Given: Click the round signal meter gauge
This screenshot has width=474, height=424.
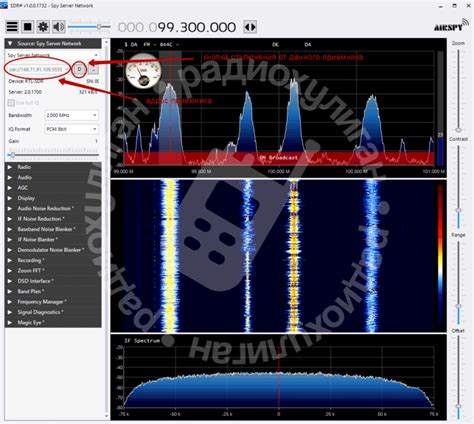Looking at the screenshot, I should (x=144, y=72).
